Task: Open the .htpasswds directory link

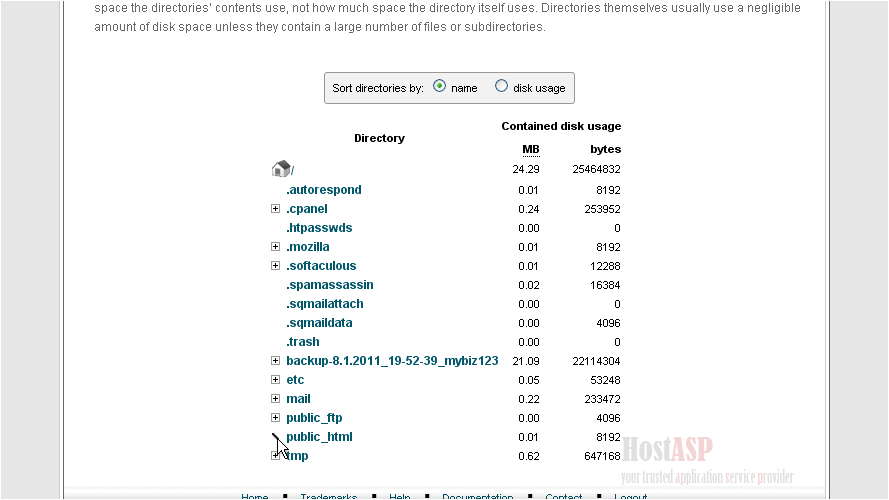Action: (x=319, y=228)
